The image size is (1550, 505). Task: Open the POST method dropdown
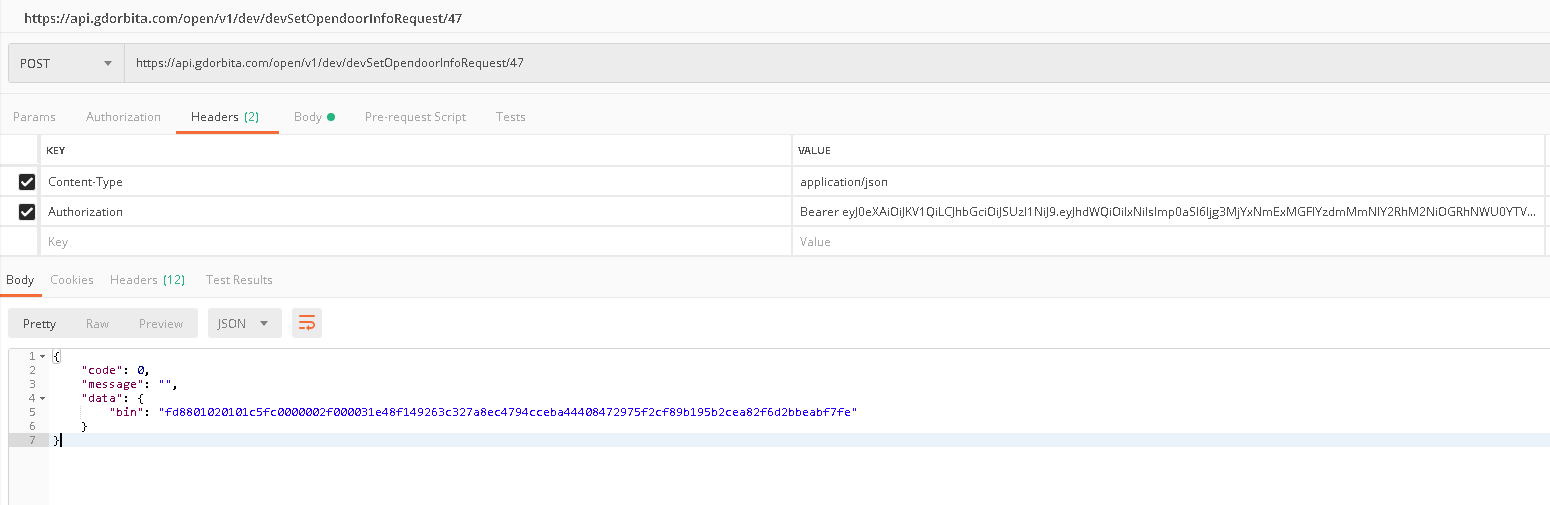click(66, 63)
